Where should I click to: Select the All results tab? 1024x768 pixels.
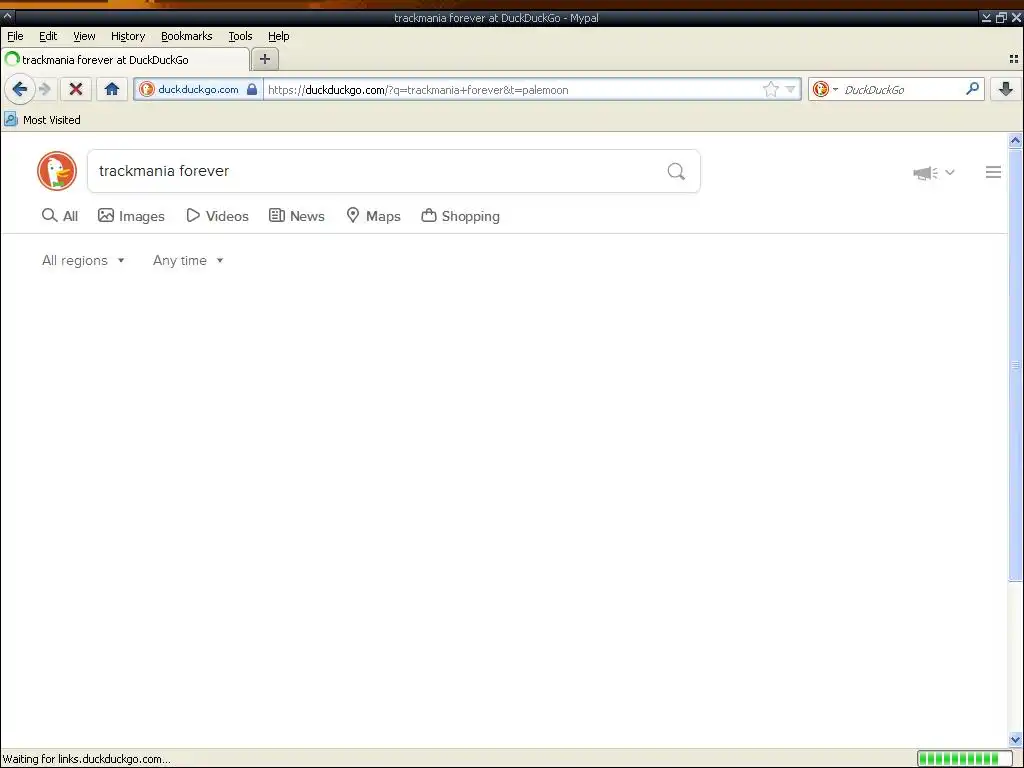click(59, 216)
